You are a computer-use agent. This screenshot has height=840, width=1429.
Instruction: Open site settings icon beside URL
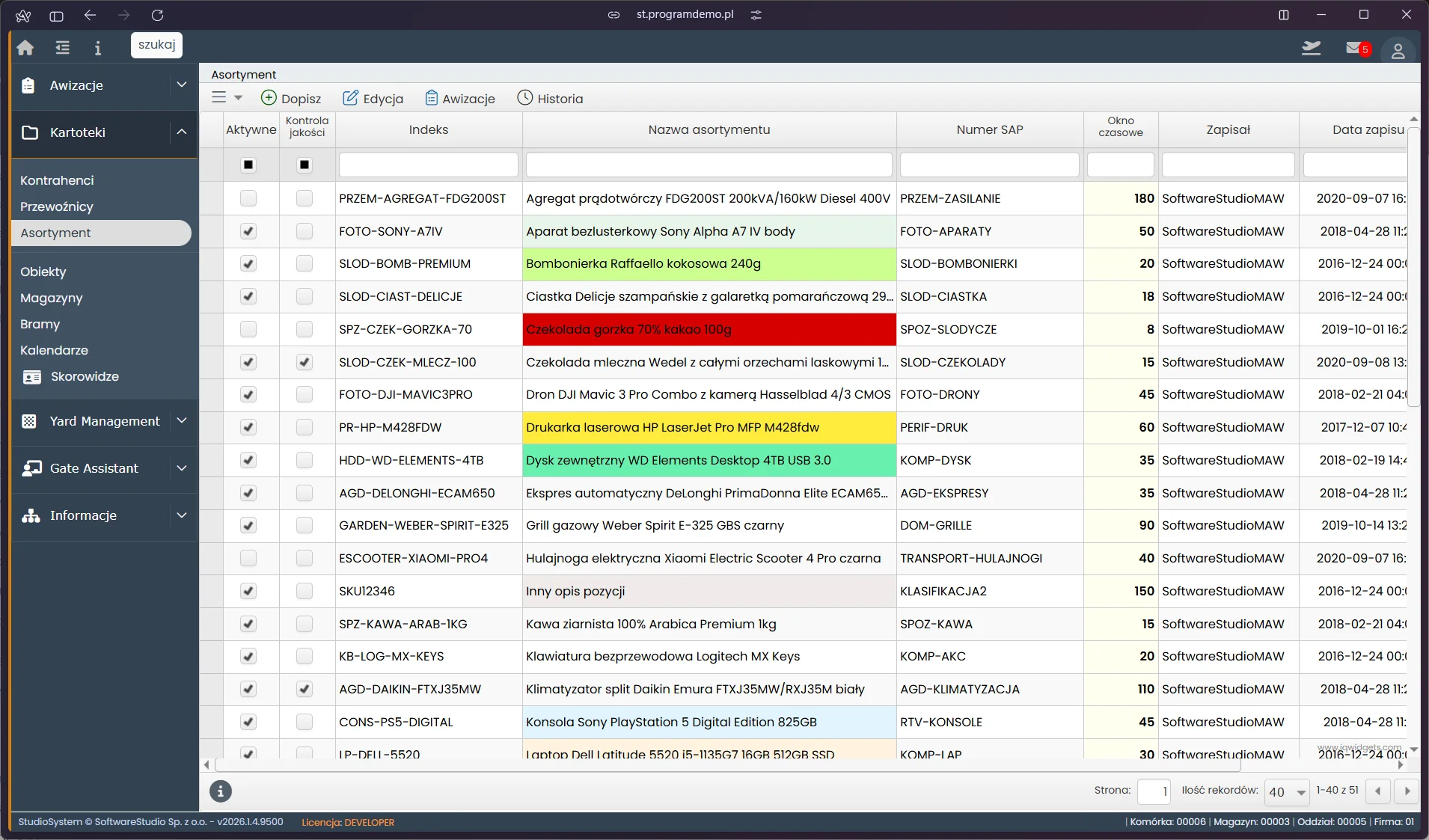pyautogui.click(x=756, y=15)
